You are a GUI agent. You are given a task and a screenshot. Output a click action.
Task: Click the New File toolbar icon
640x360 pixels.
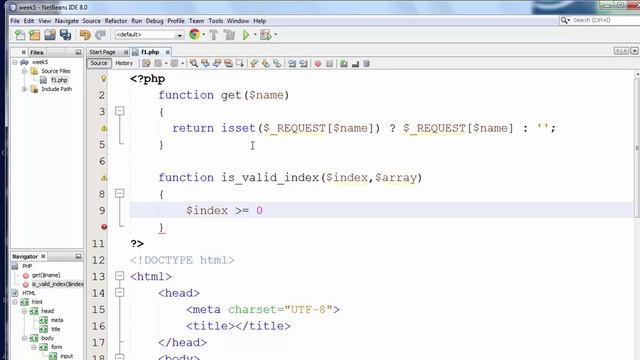click(20, 35)
